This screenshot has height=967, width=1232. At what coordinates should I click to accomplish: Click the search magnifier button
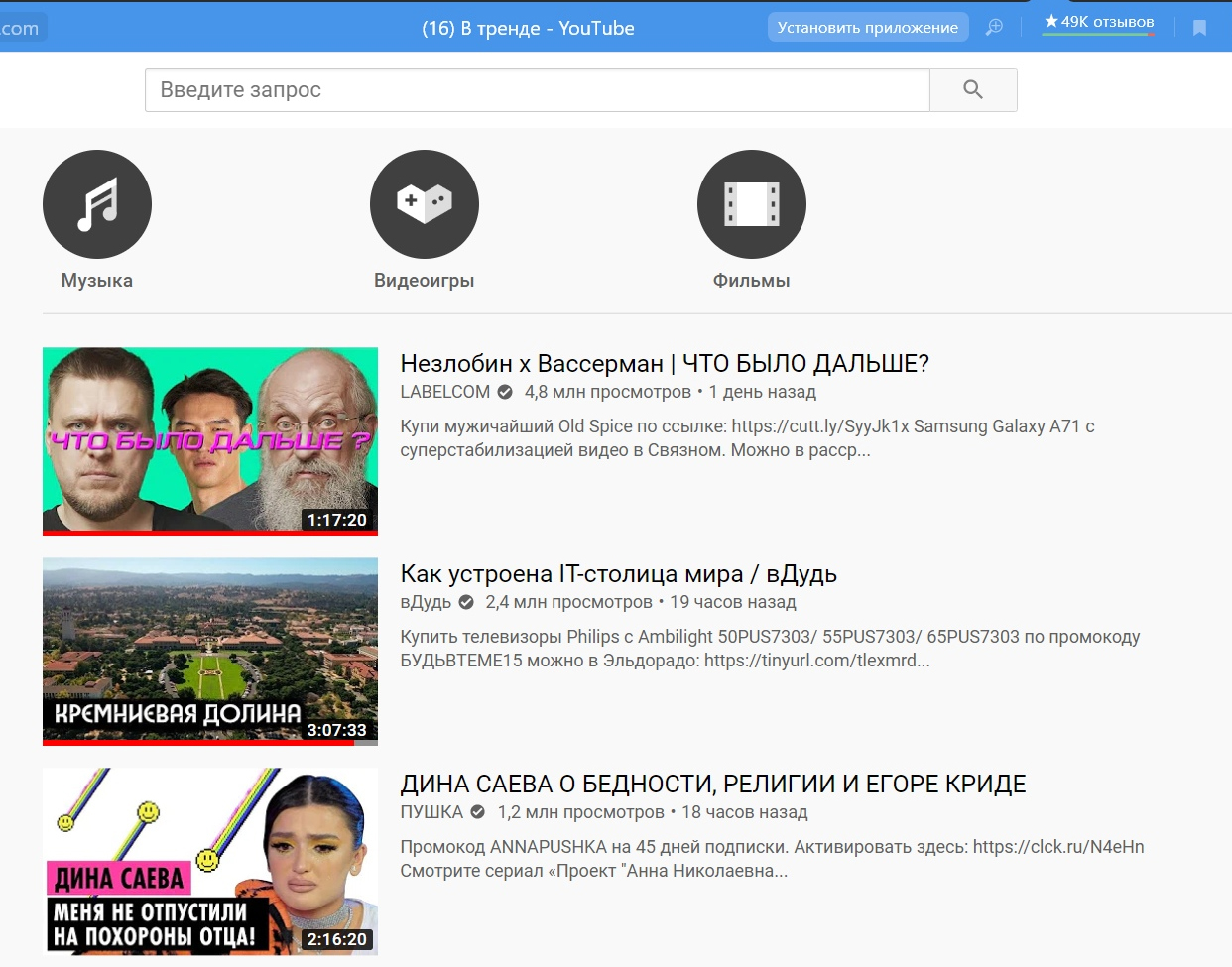973,90
